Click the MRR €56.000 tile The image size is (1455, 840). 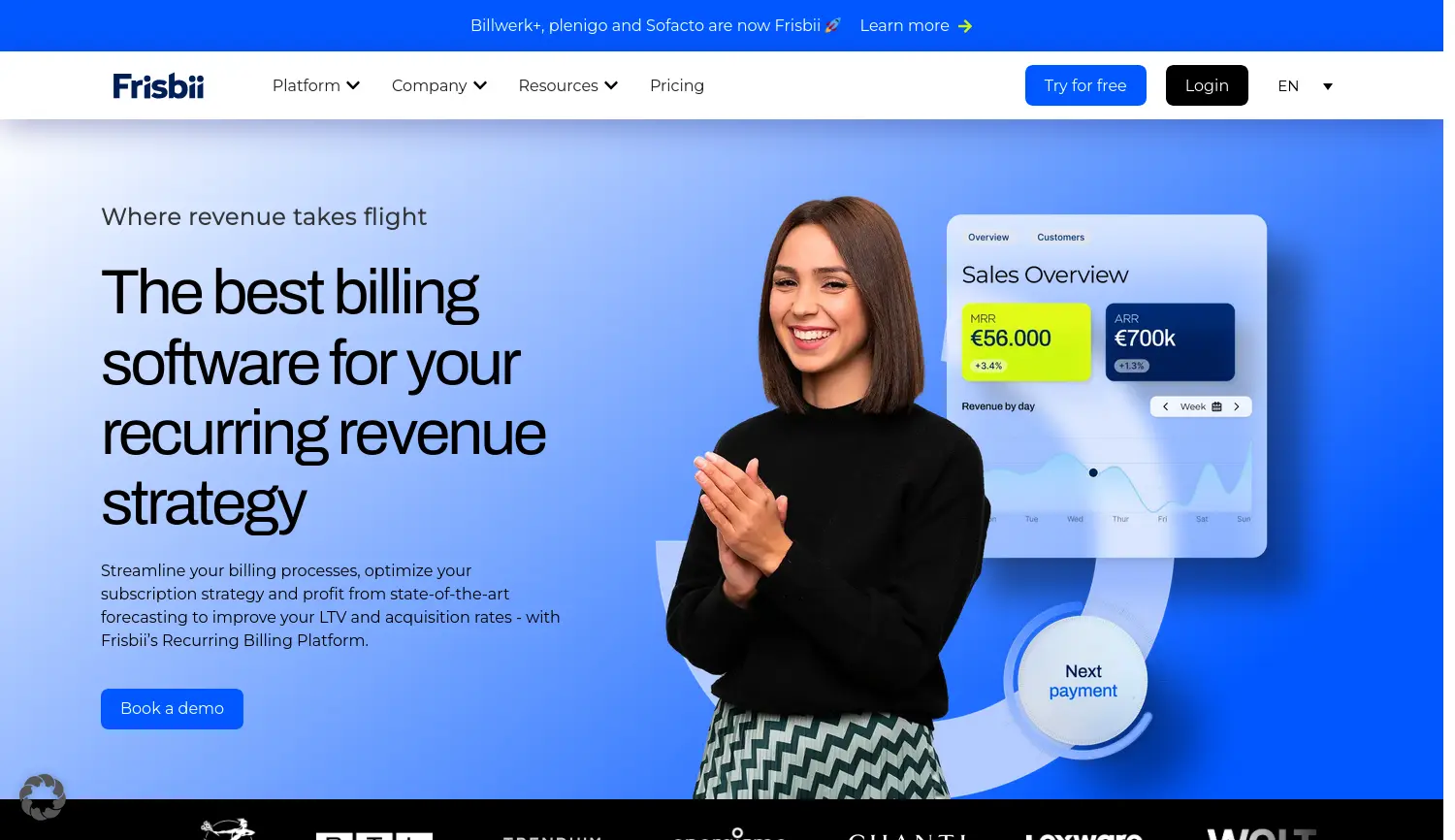pos(1026,341)
